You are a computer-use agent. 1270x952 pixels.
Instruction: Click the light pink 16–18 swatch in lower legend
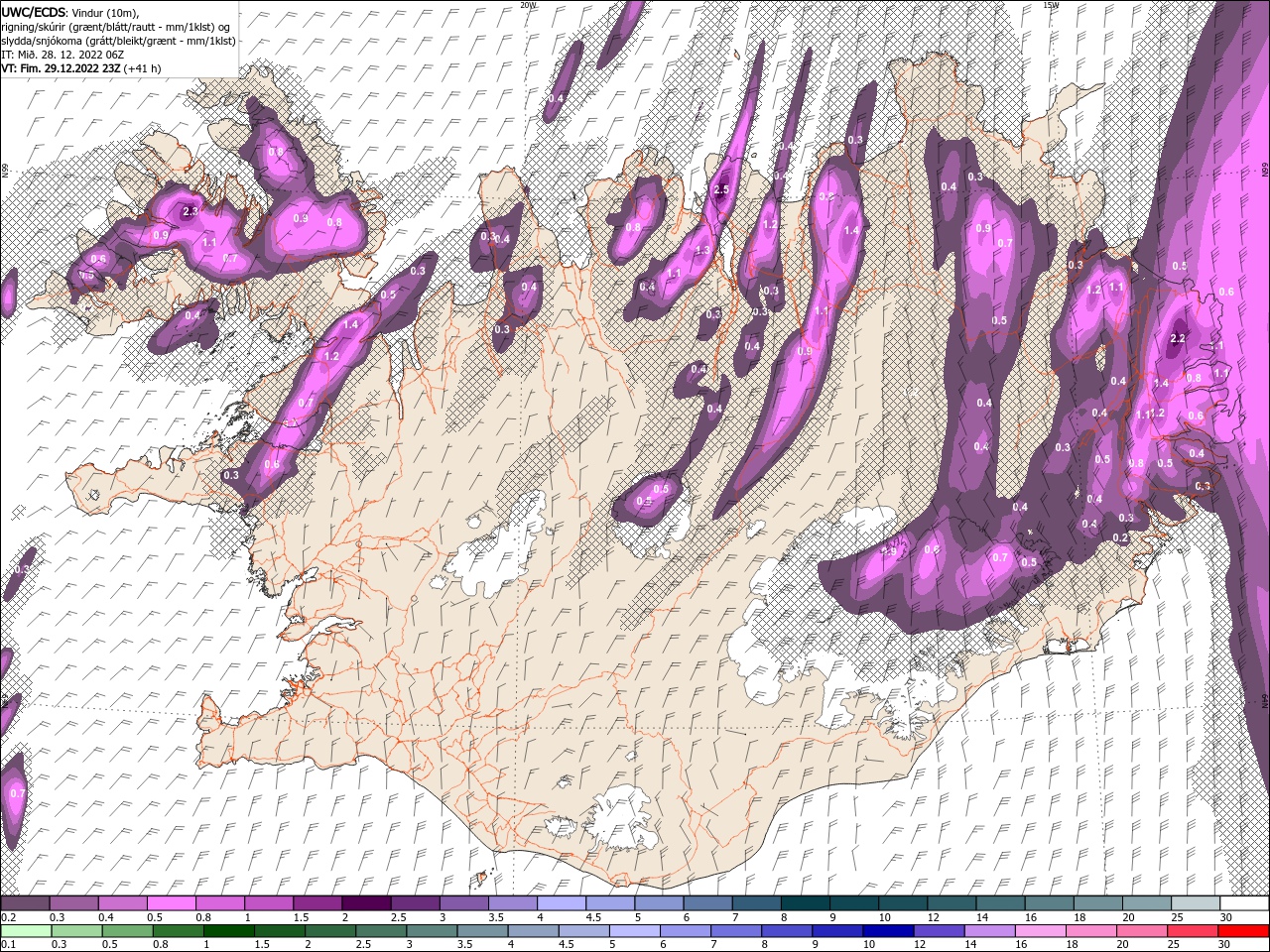point(1041,931)
